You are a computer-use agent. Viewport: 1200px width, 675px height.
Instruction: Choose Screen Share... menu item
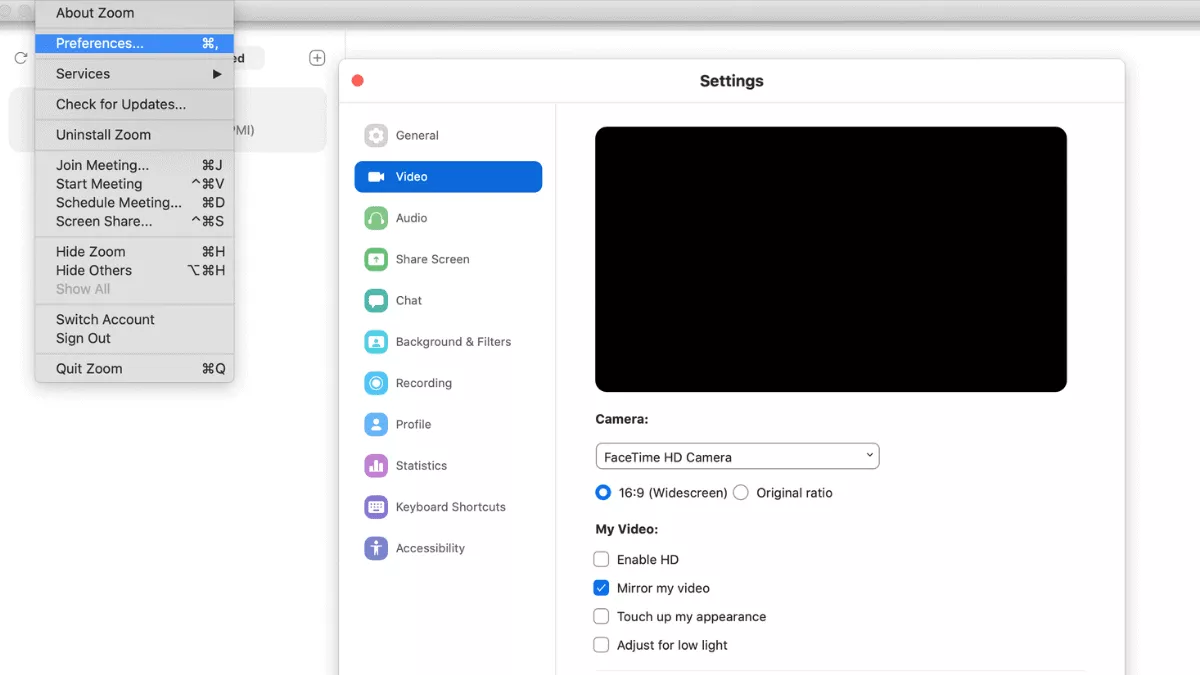coord(134,221)
